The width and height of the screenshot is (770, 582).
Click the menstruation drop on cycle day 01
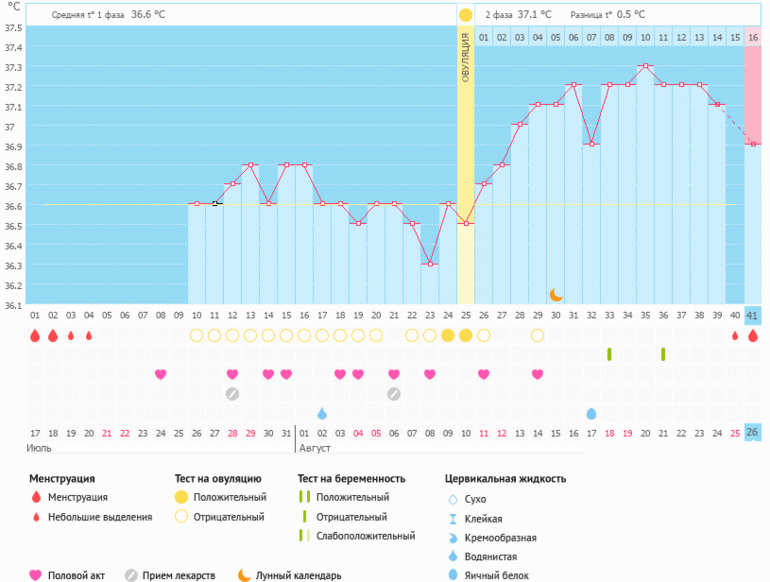click(35, 336)
